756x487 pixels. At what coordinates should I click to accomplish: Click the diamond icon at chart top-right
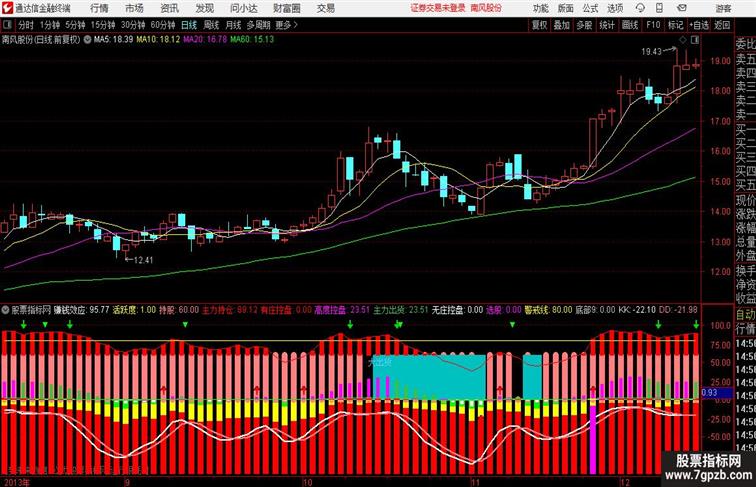point(683,40)
